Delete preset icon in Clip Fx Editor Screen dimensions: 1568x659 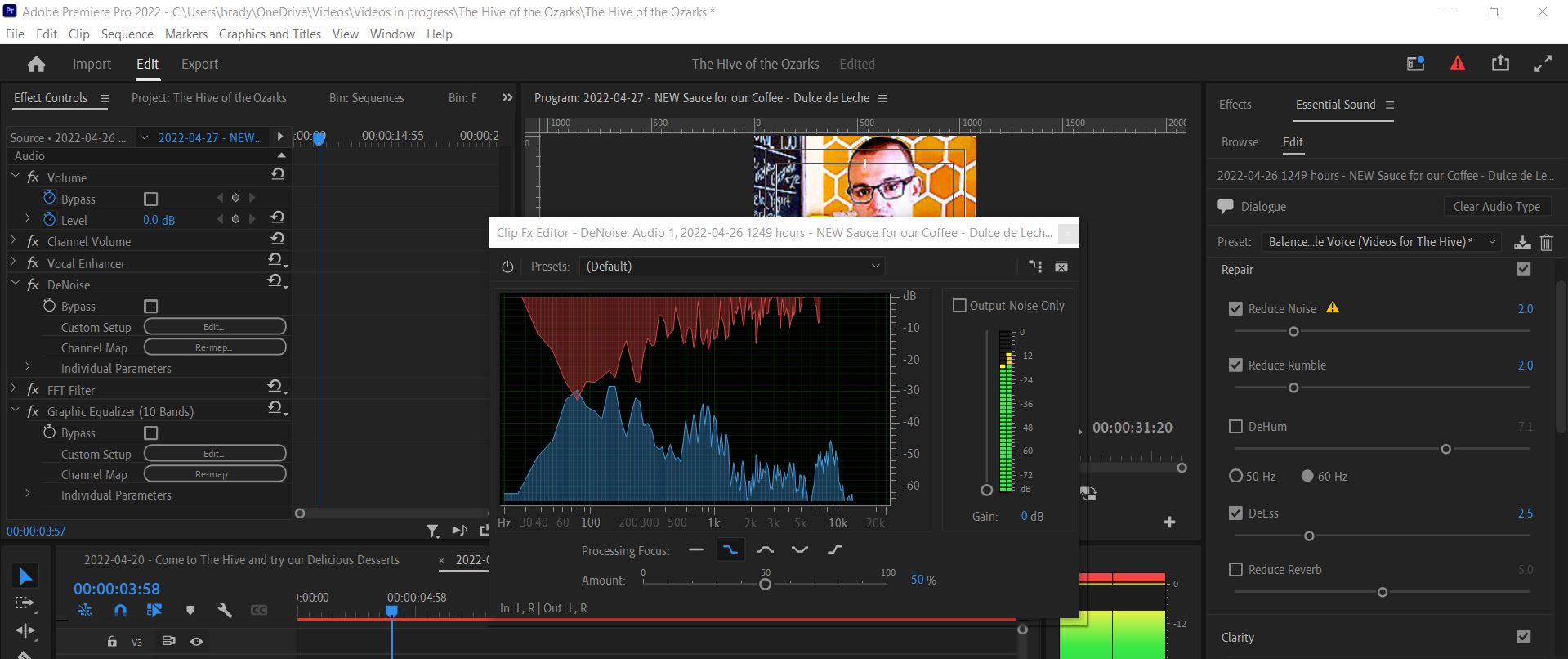(x=1061, y=267)
